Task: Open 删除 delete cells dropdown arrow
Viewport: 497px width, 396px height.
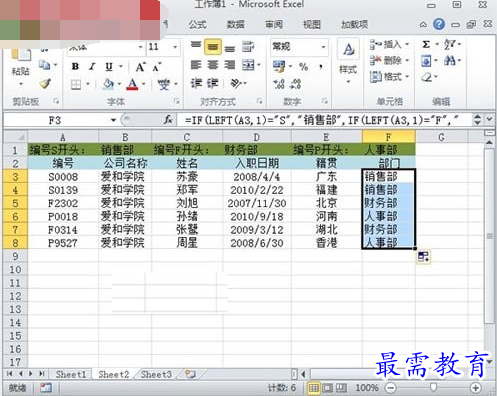Action: [x=407, y=60]
